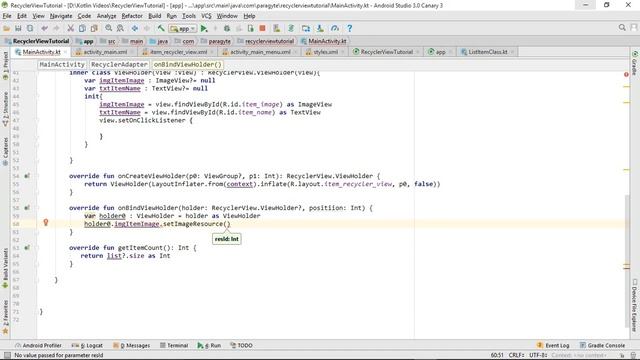The width and height of the screenshot is (640, 360).
Task: Open the Build menu
Action: pos(154,16)
